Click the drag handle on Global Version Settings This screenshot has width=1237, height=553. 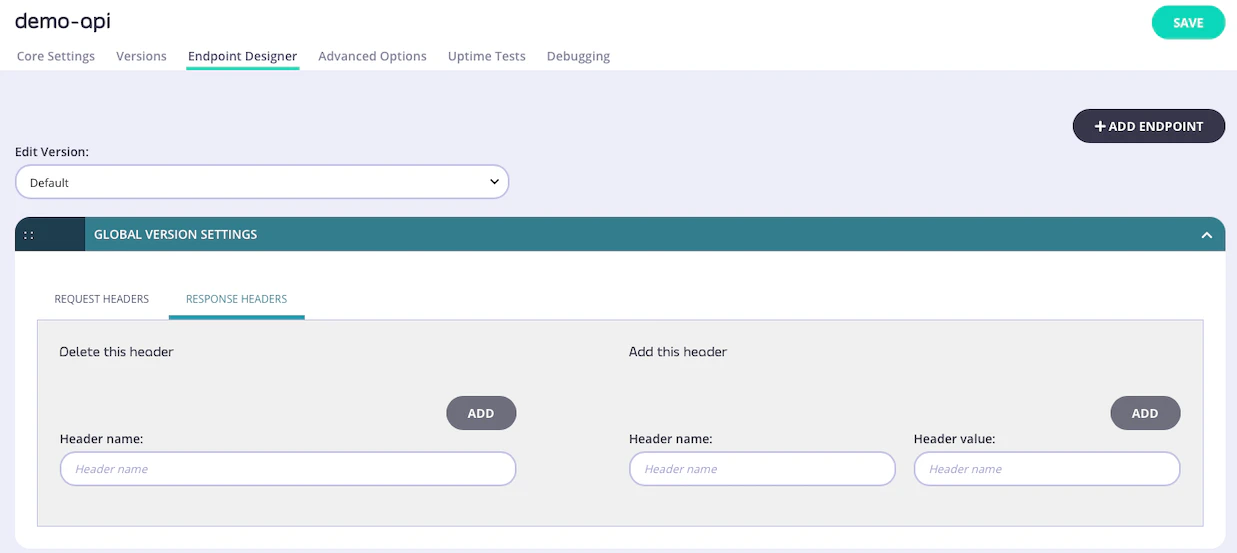[x=30, y=235]
